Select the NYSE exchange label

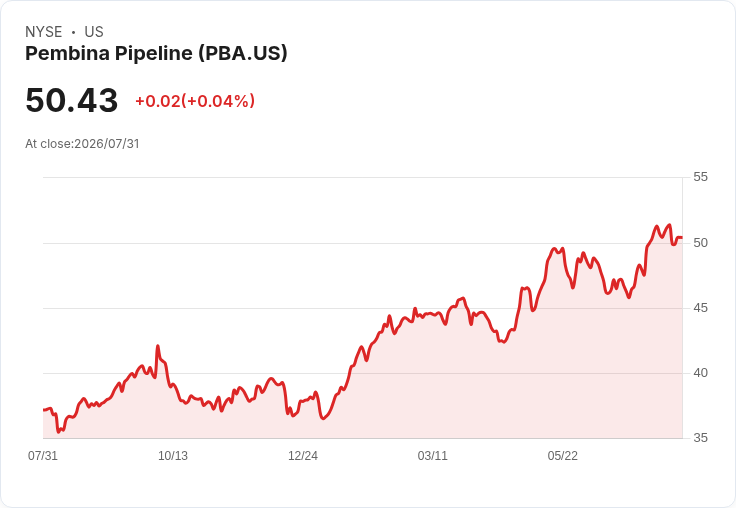[44, 32]
